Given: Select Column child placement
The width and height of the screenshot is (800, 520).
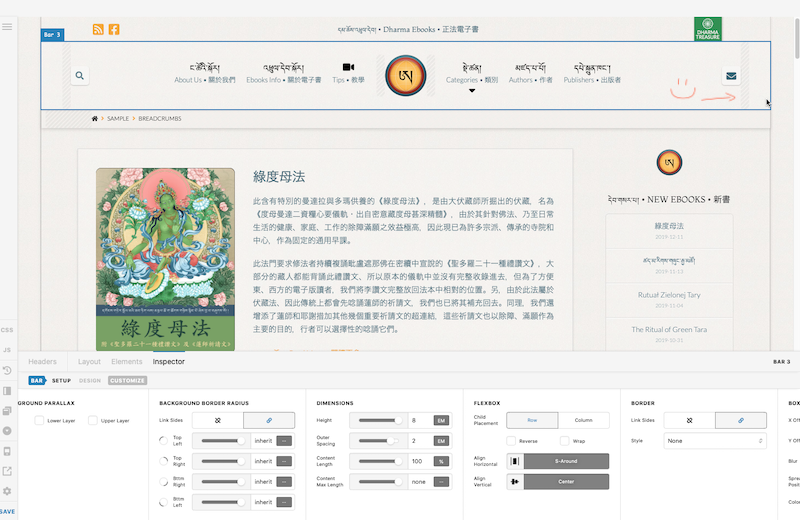Looking at the screenshot, I should 584,420.
